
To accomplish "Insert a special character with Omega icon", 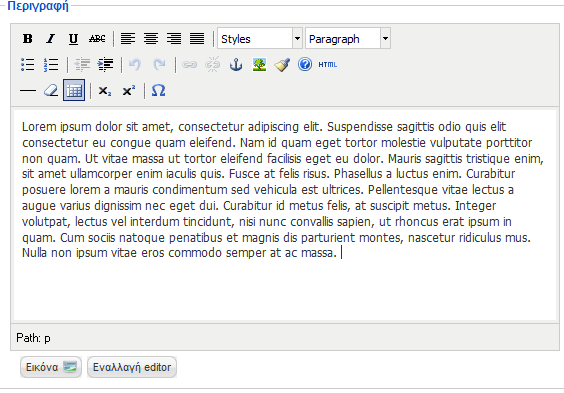I will click(x=159, y=91).
